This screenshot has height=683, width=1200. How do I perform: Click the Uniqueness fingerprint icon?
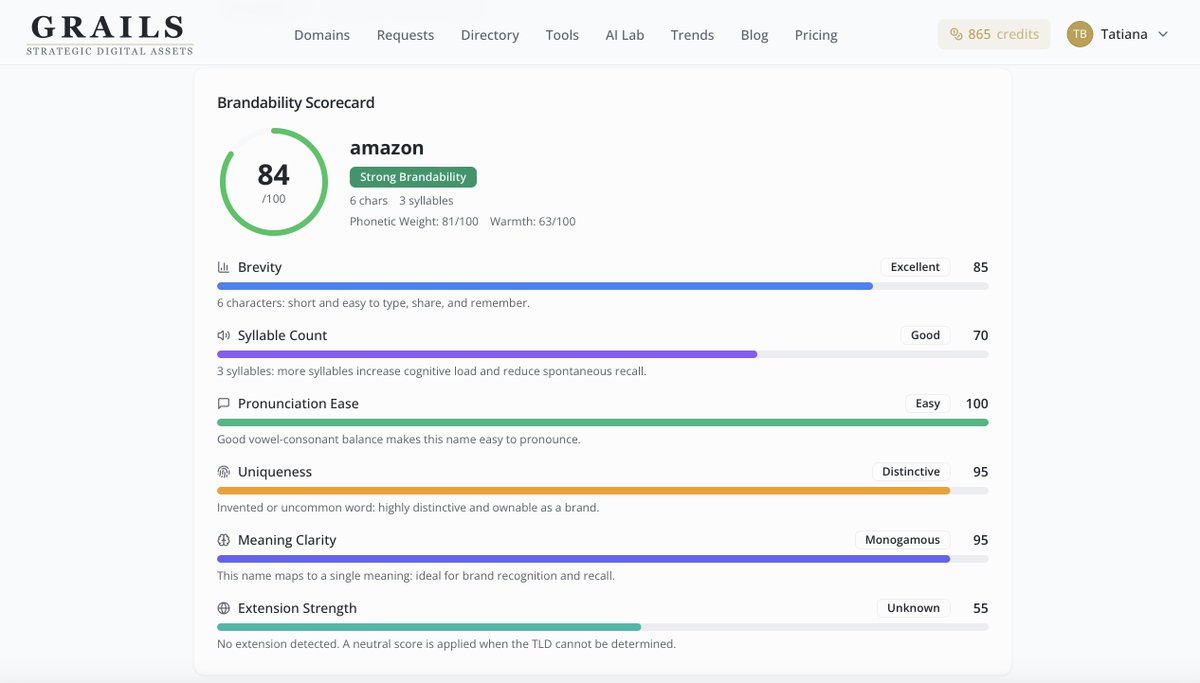(224, 472)
